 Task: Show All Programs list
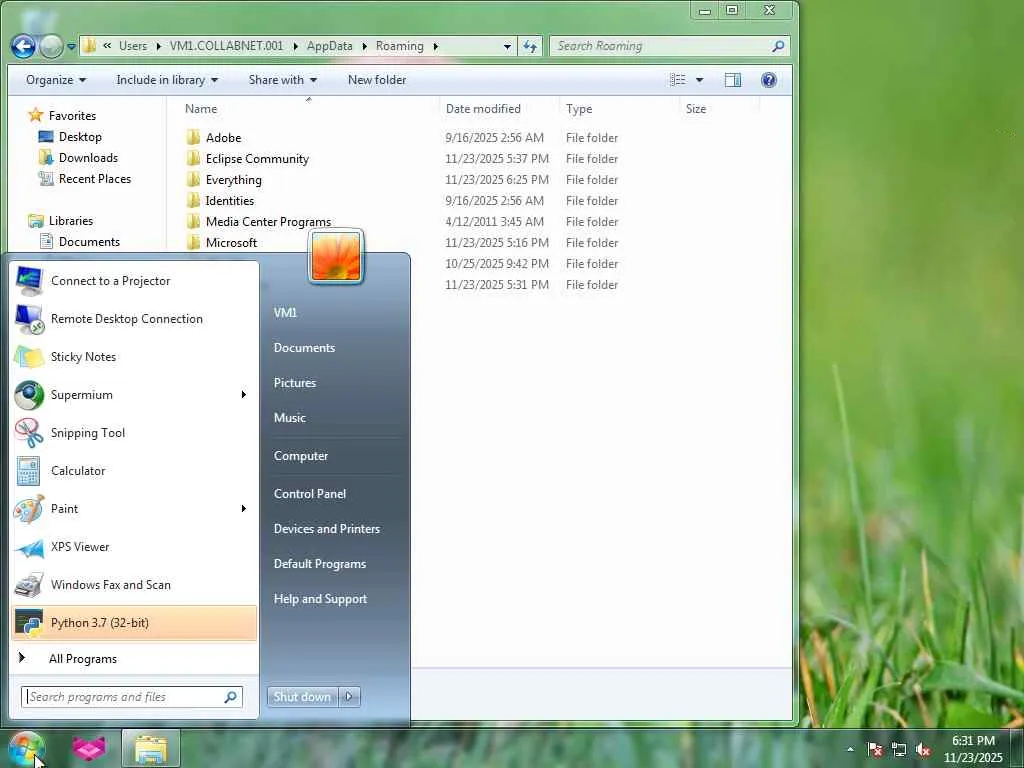pos(83,659)
